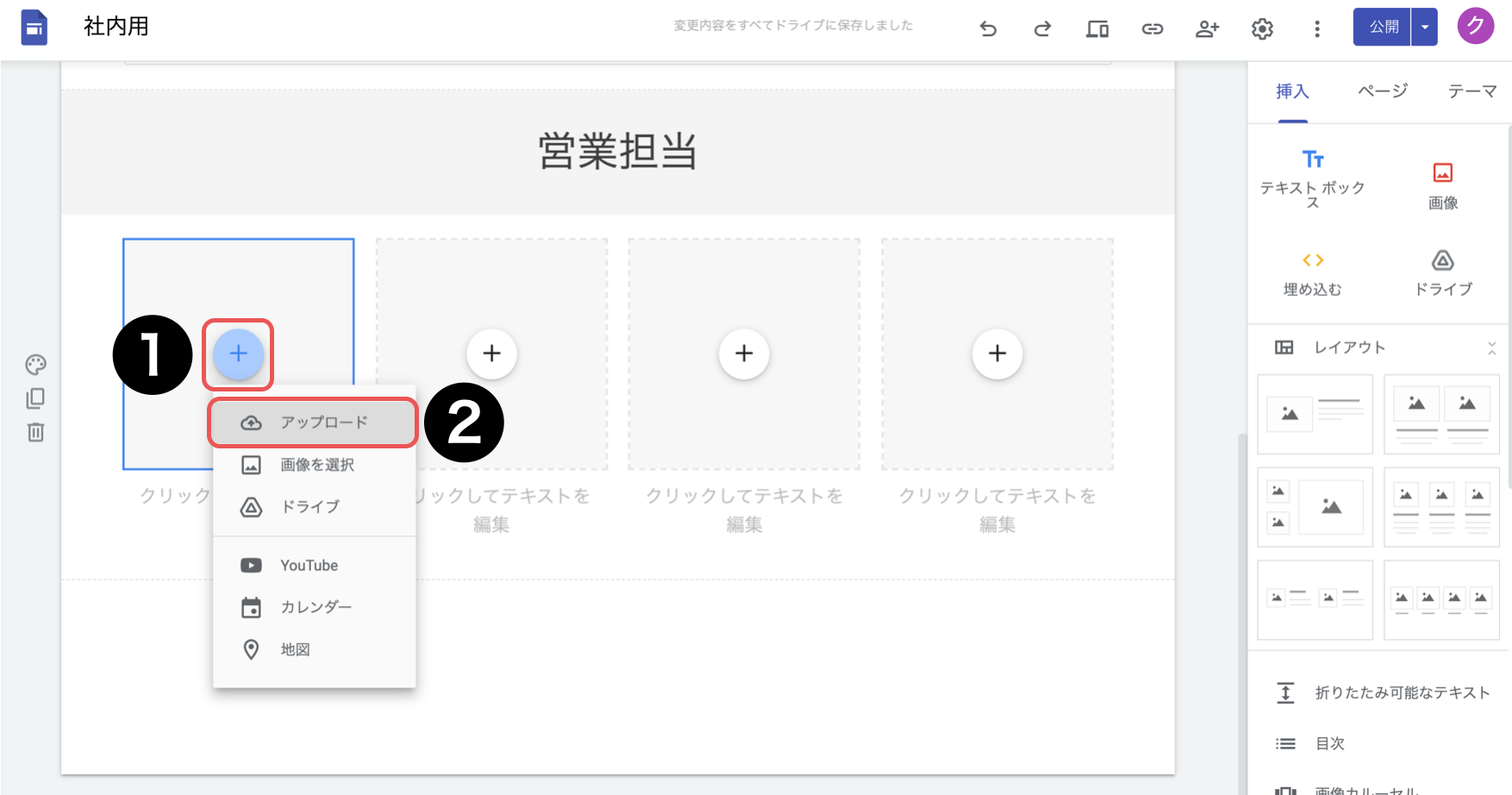The height and width of the screenshot is (795, 1512).
Task: Open the publish dropdown arrow
Action: (x=1425, y=27)
